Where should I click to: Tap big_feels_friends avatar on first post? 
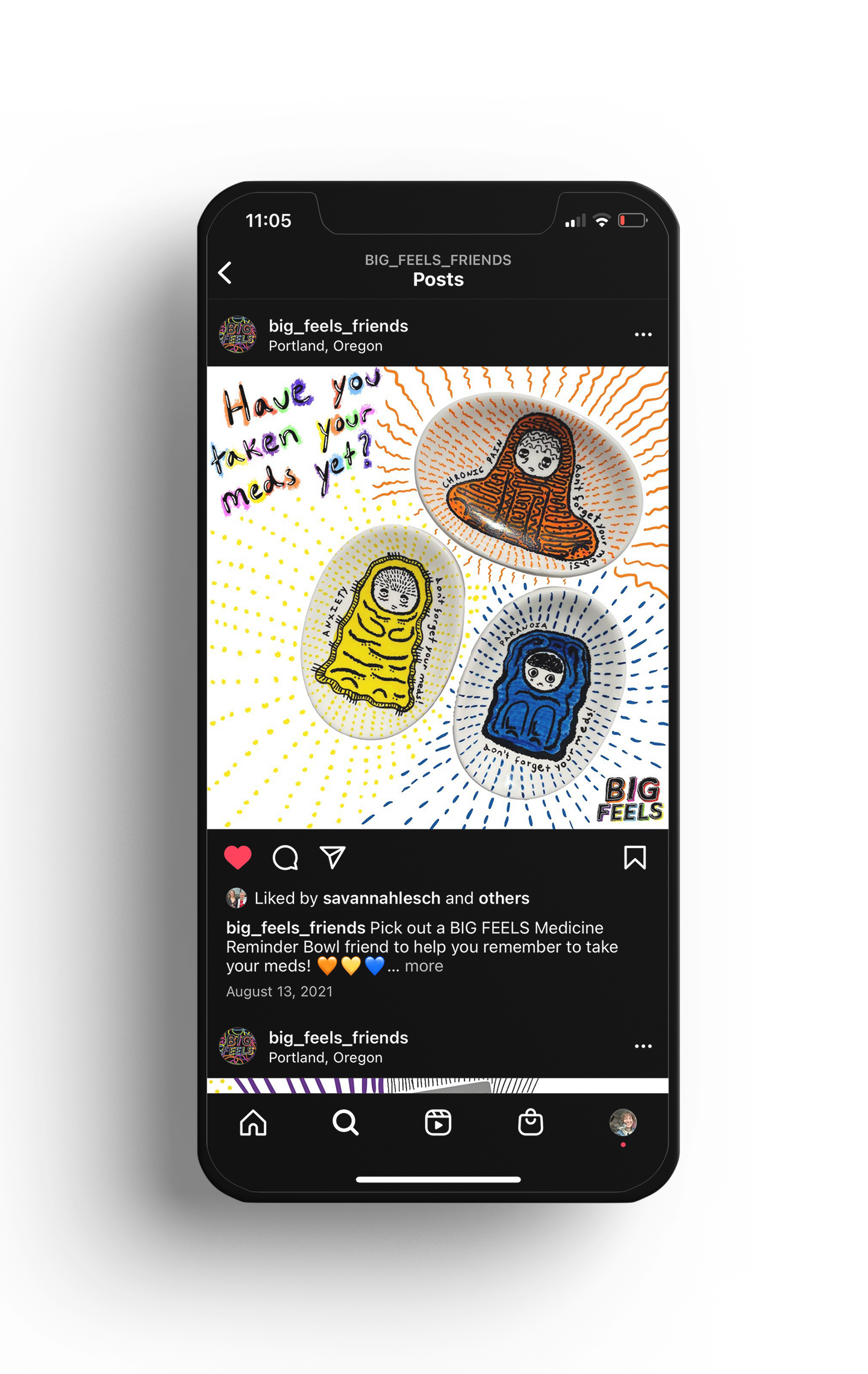tap(237, 335)
